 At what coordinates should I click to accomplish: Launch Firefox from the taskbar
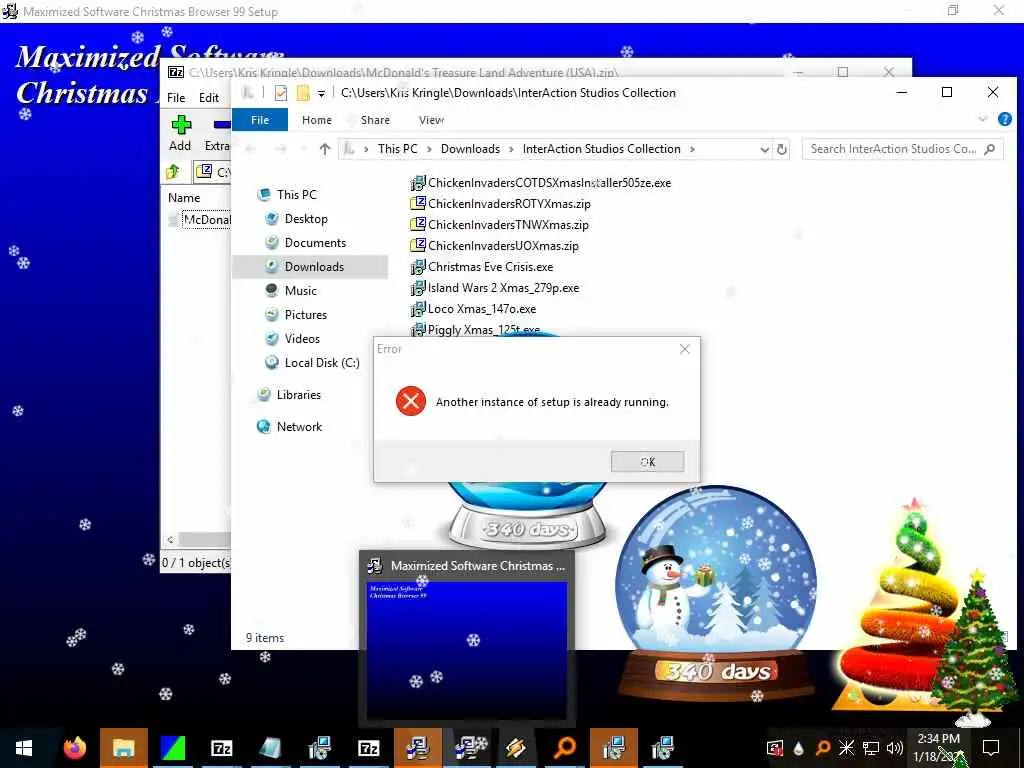(75, 748)
